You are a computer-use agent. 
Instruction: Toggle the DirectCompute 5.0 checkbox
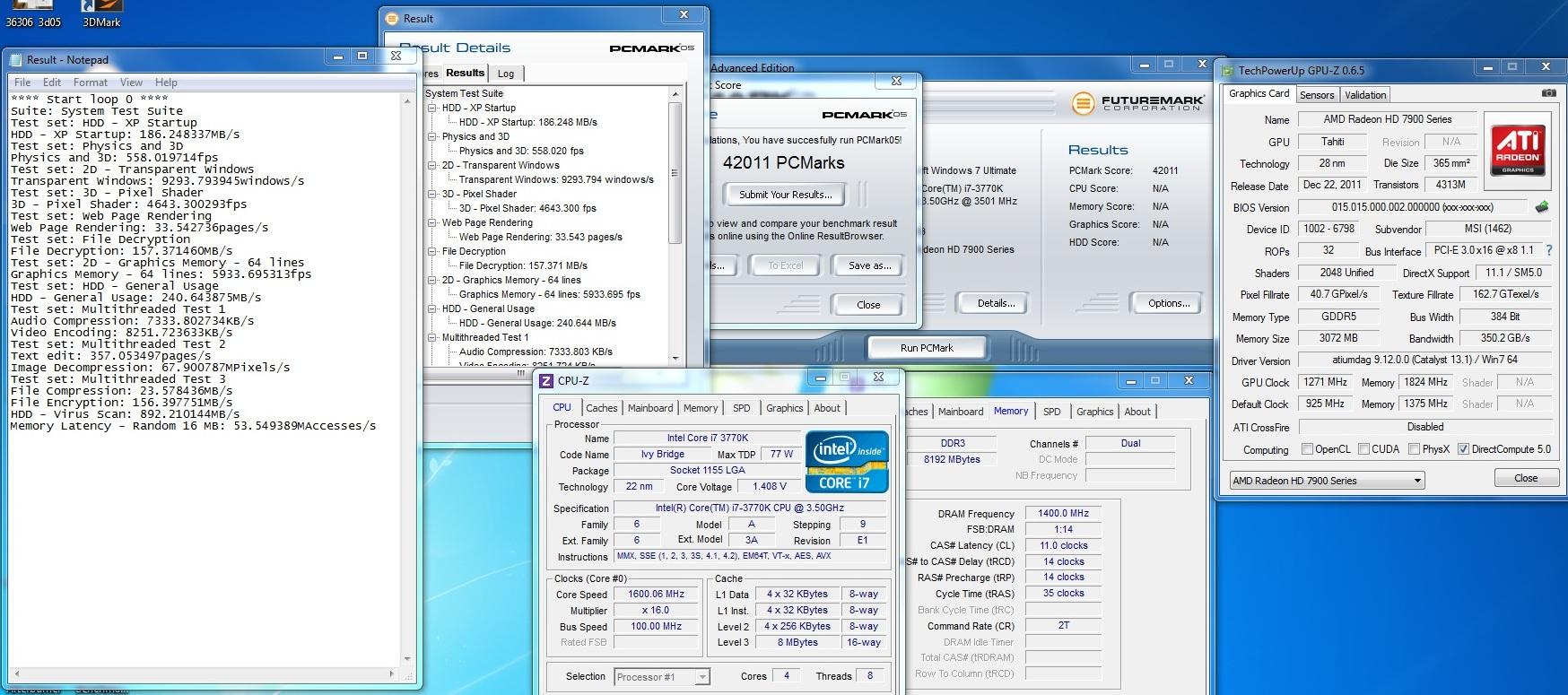(1463, 449)
